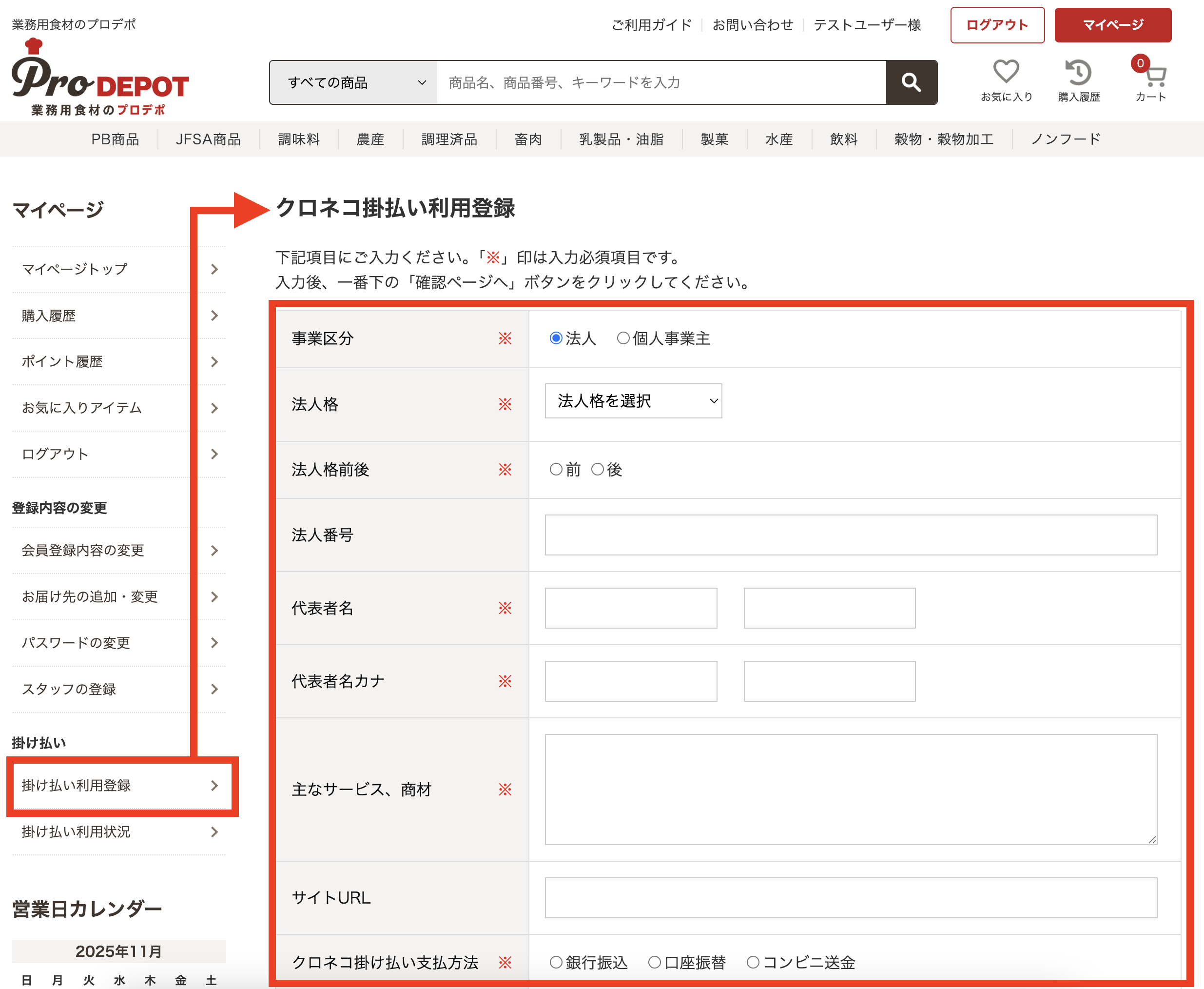1204x989 pixels.
Task: Select the 調味料 category menu
Action: pyautogui.click(x=298, y=139)
